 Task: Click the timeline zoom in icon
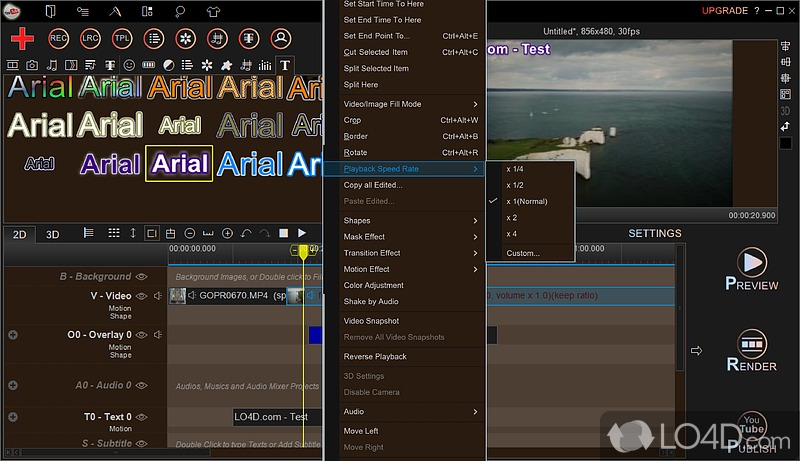point(227,234)
